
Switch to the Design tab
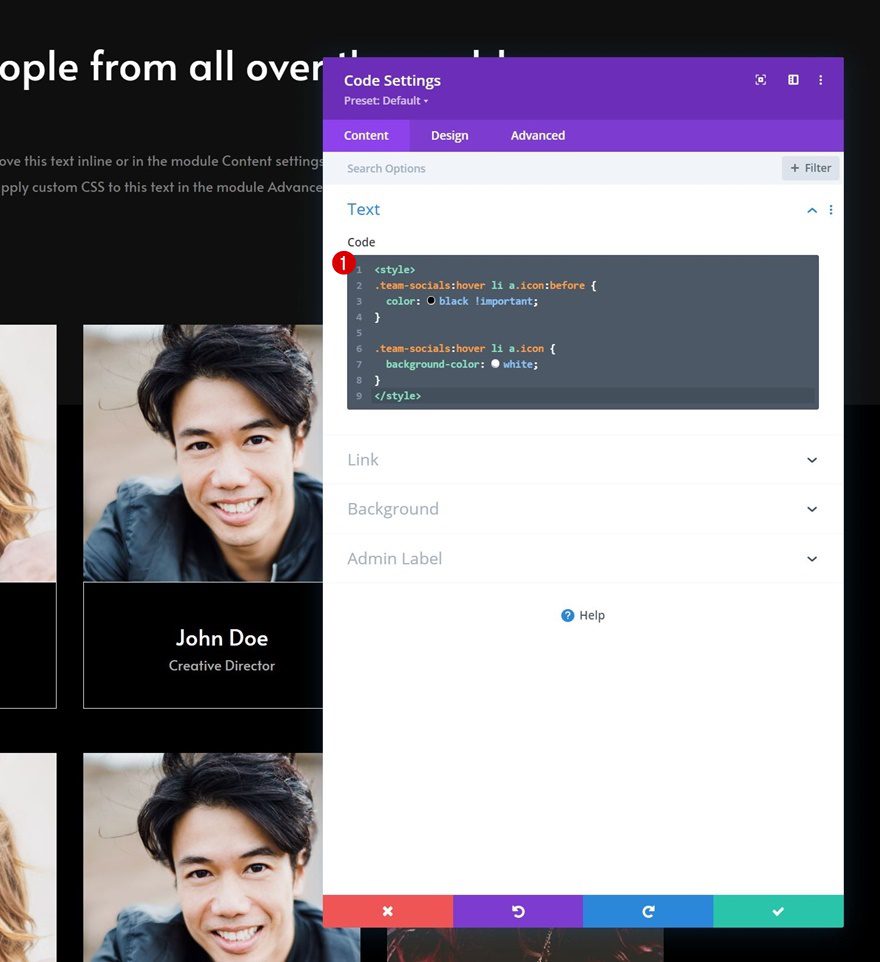[x=449, y=135]
